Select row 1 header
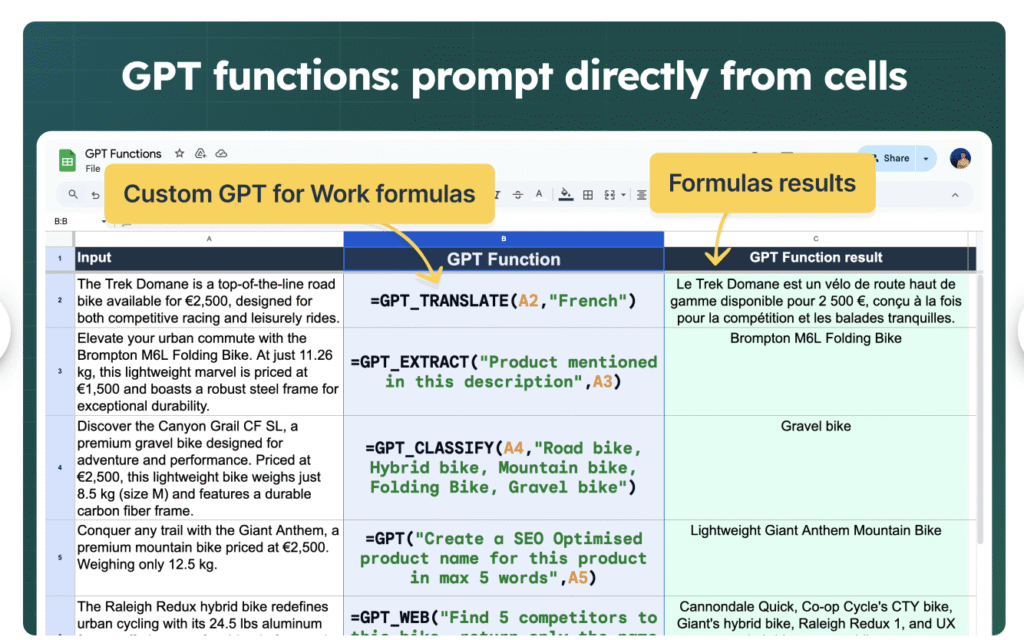This screenshot has height=640, width=1024. (59, 259)
